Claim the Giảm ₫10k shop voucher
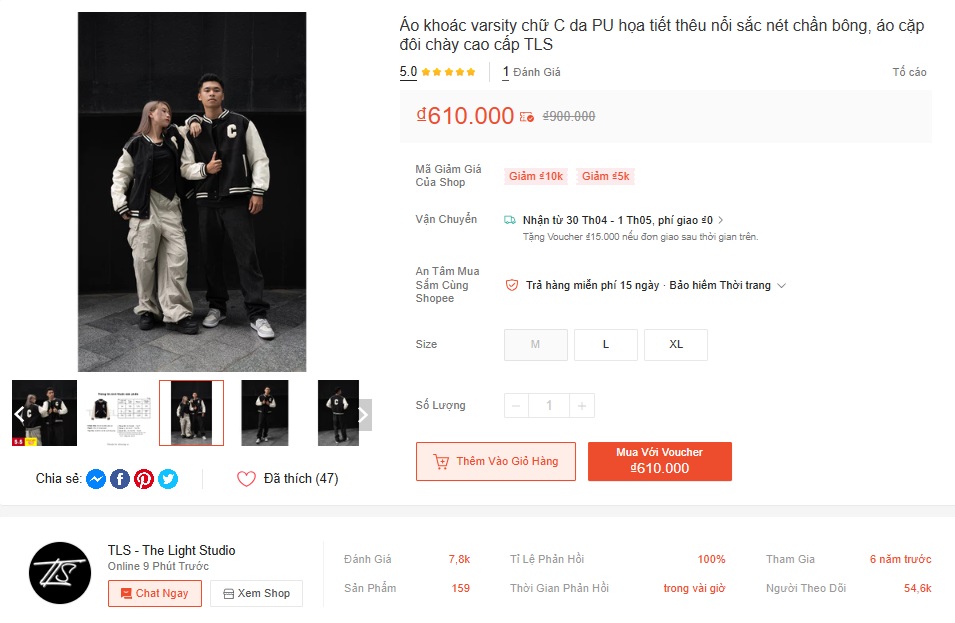The width and height of the screenshot is (955, 623). click(536, 176)
